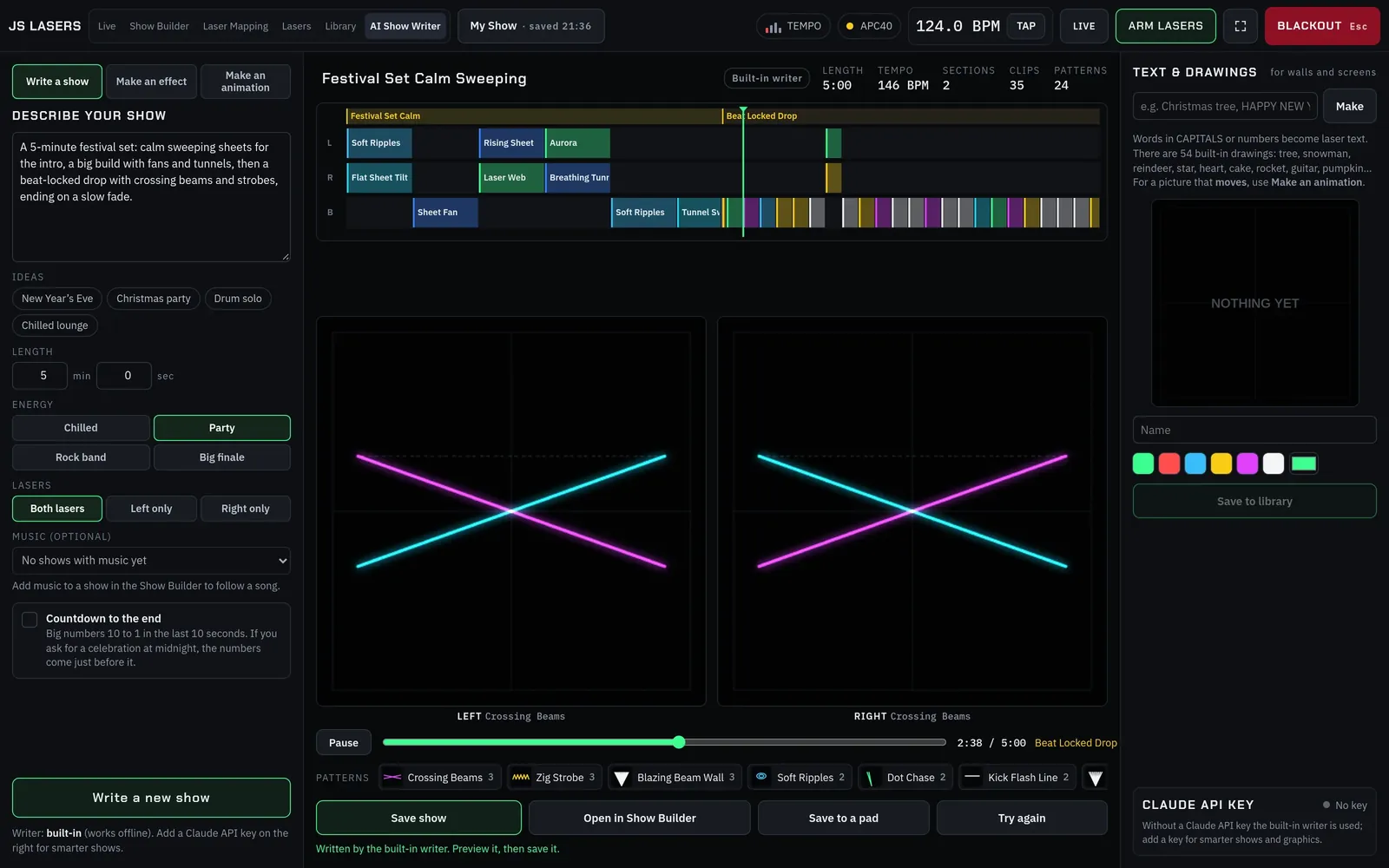Open the Laser Mapping tab
The width and height of the screenshot is (1389, 868).
[235, 26]
